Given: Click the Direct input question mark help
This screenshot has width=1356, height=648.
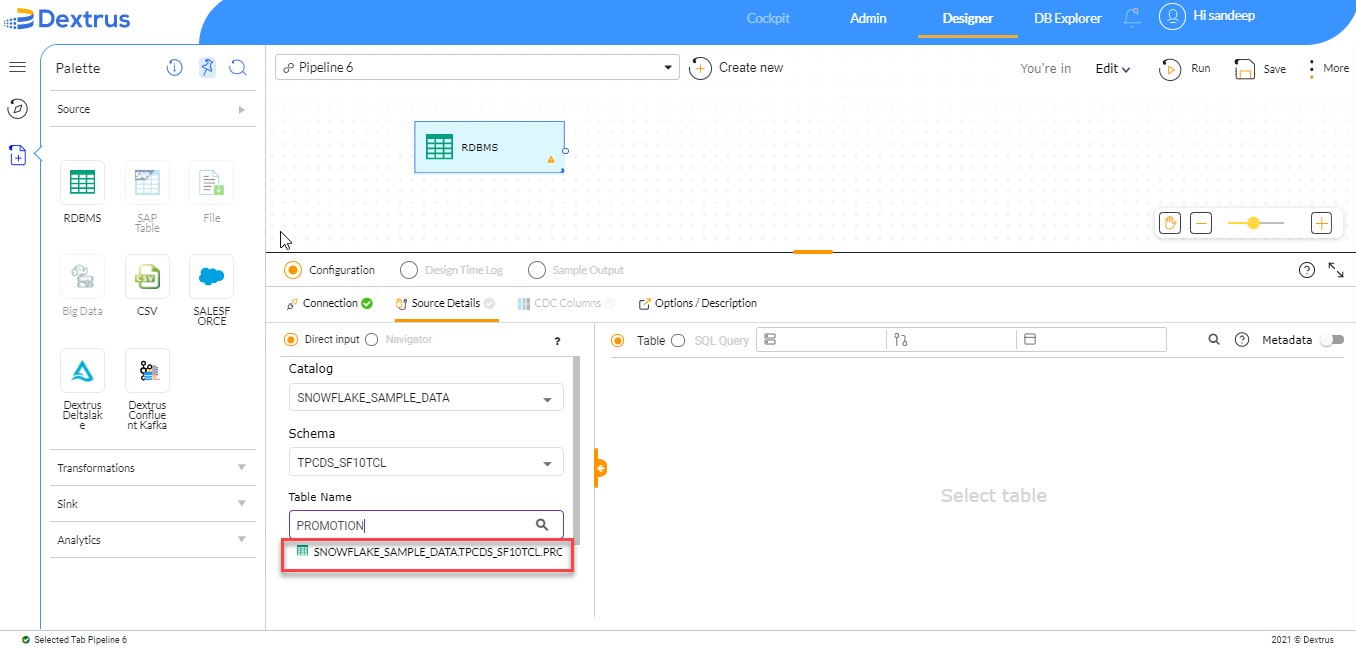Looking at the screenshot, I should coord(557,341).
